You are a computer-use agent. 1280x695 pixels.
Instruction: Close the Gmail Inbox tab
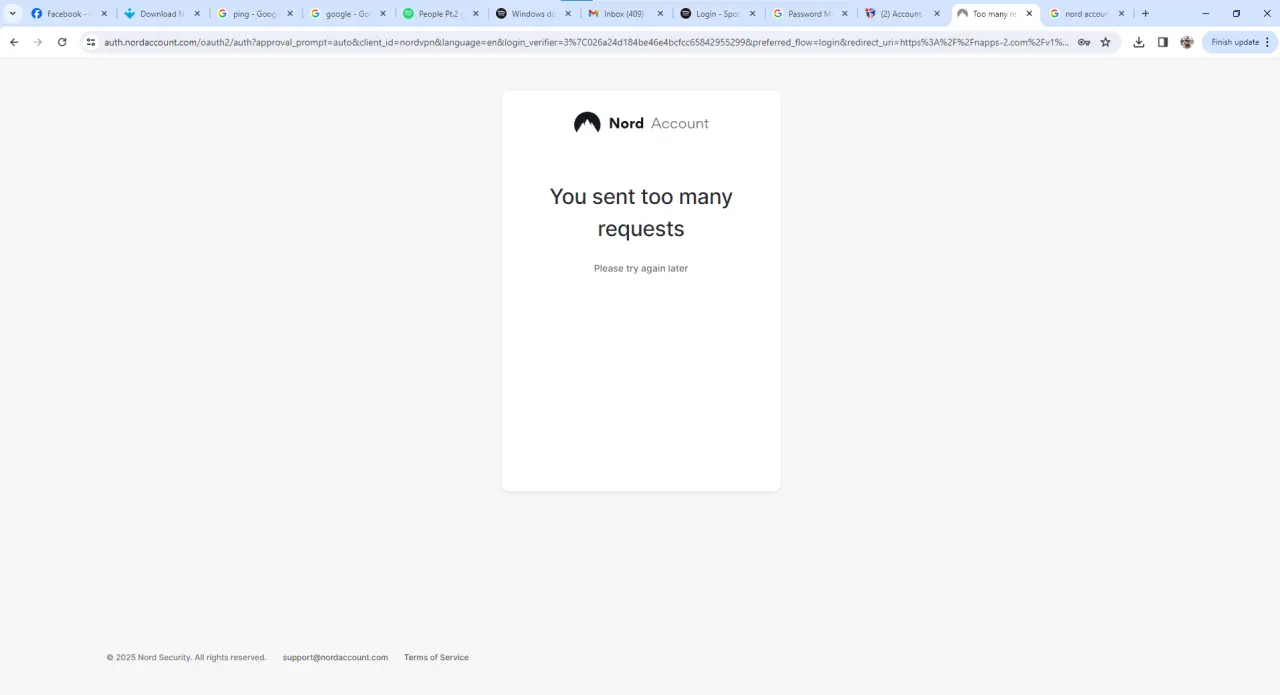(660, 14)
